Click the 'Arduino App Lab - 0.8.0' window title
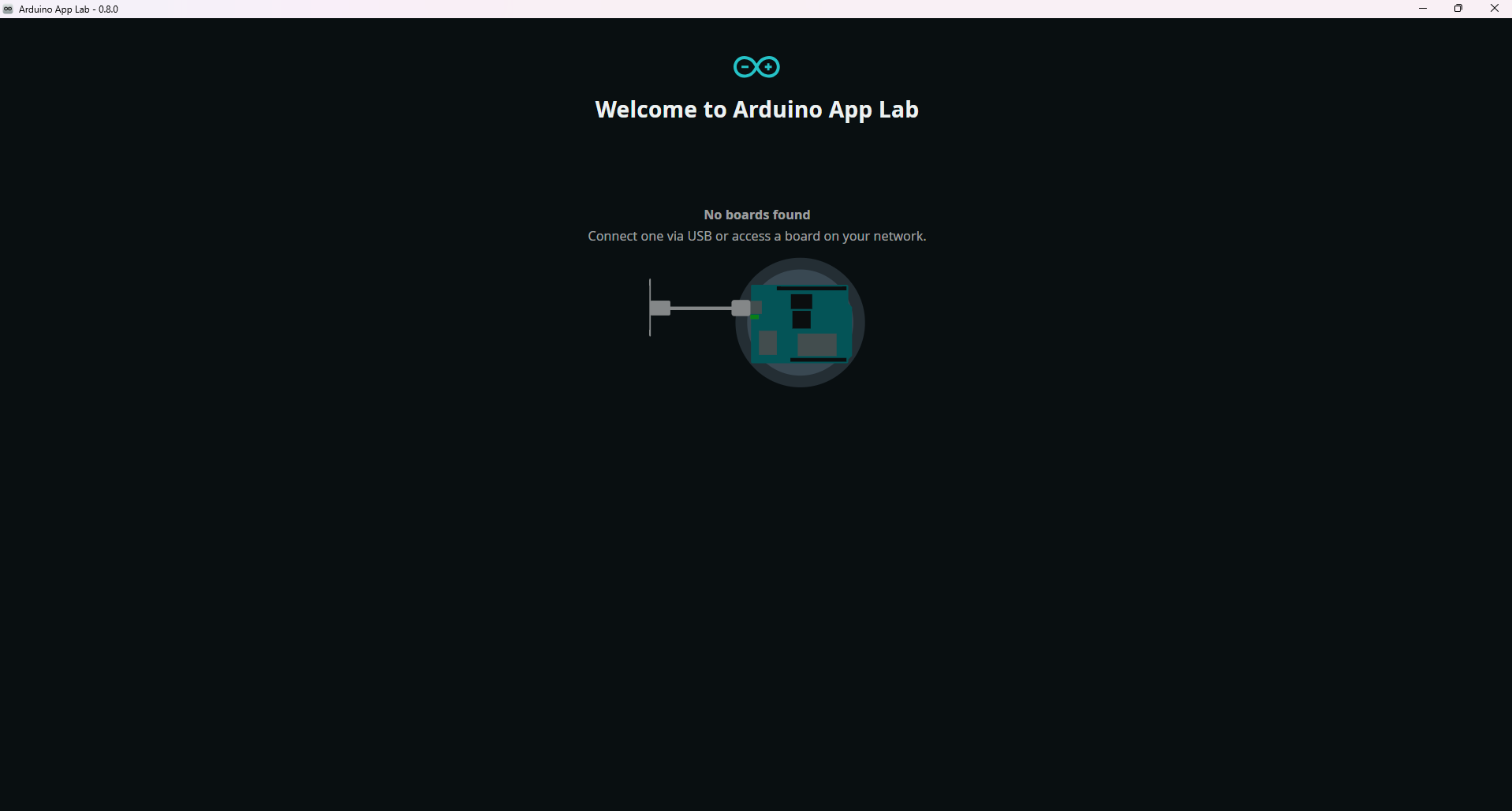The width and height of the screenshot is (1512, 811). (69, 9)
